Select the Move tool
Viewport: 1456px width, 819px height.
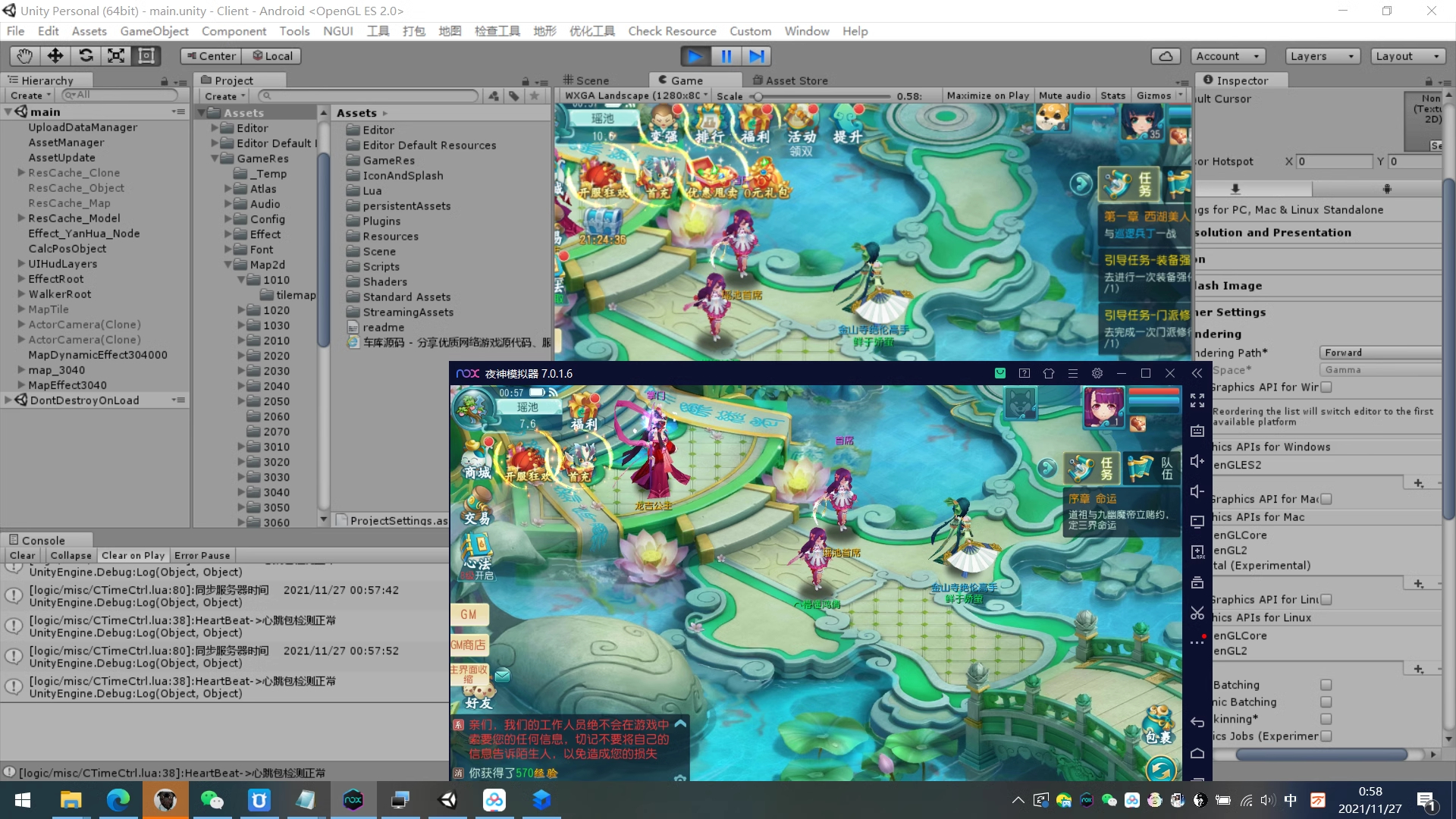click(x=55, y=55)
